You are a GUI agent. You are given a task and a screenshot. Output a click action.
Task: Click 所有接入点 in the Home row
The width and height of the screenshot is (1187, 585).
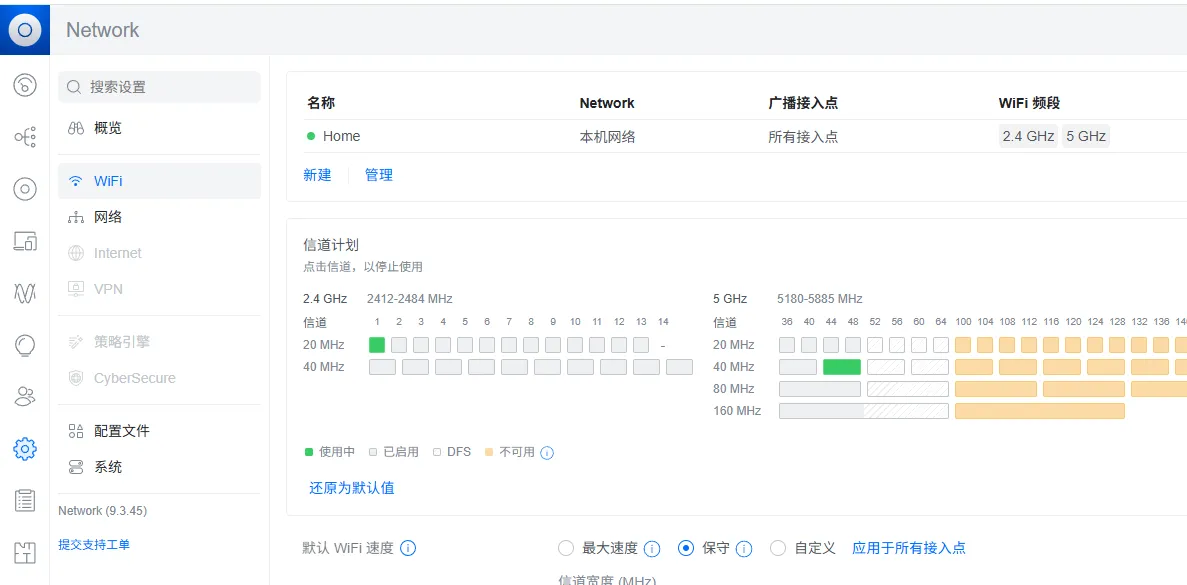pos(803,137)
